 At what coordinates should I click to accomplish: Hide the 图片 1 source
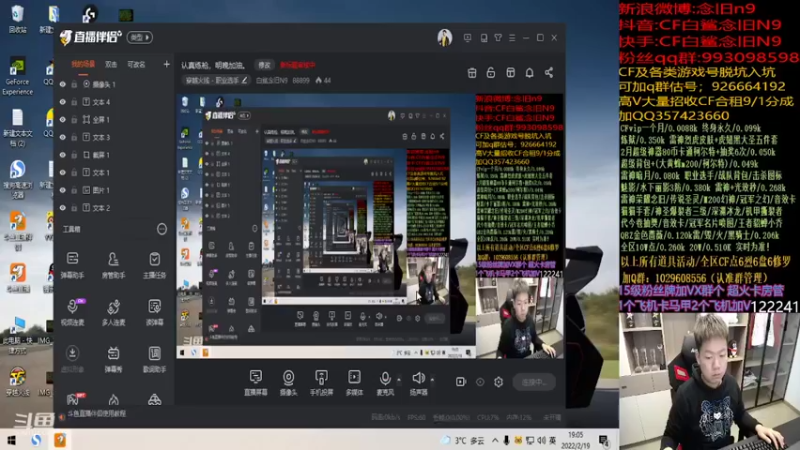coord(63,190)
